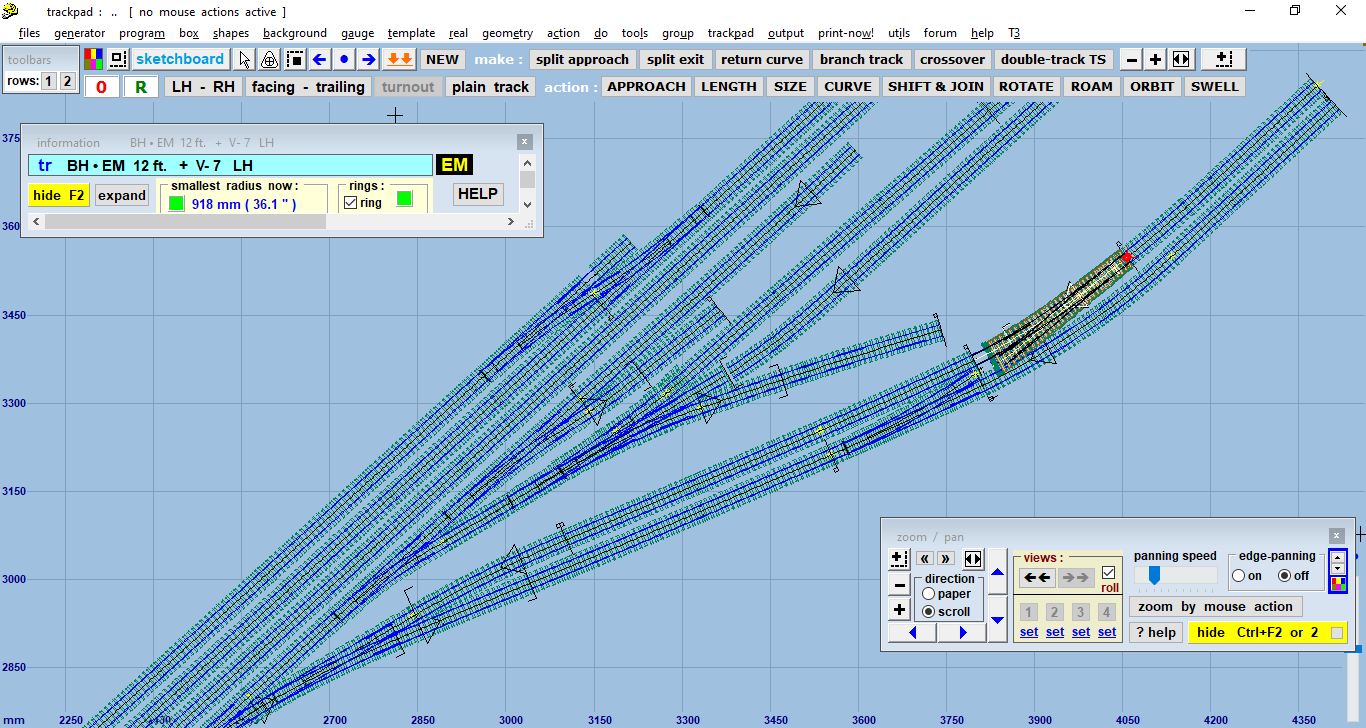
Task: Pan right with the blue right triangle
Action: pyautogui.click(x=963, y=633)
